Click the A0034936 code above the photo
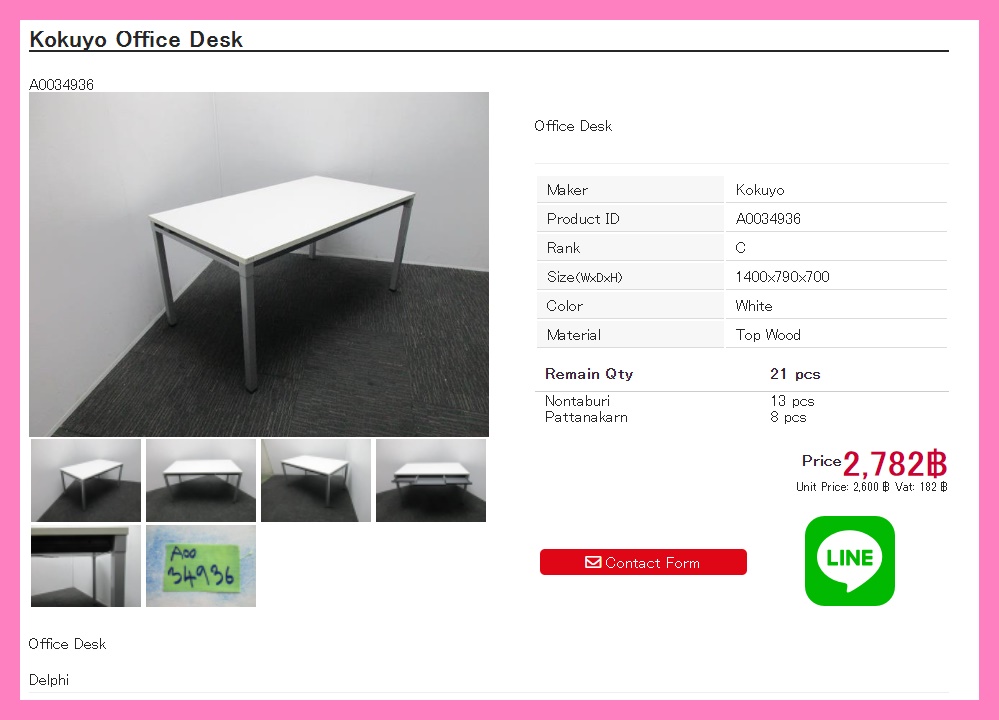999x720 pixels. pyautogui.click(x=61, y=85)
